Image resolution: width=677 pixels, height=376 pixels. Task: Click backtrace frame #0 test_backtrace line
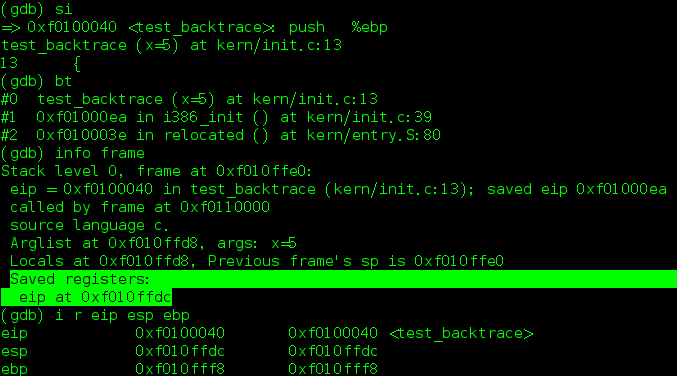pyautogui.click(x=189, y=99)
